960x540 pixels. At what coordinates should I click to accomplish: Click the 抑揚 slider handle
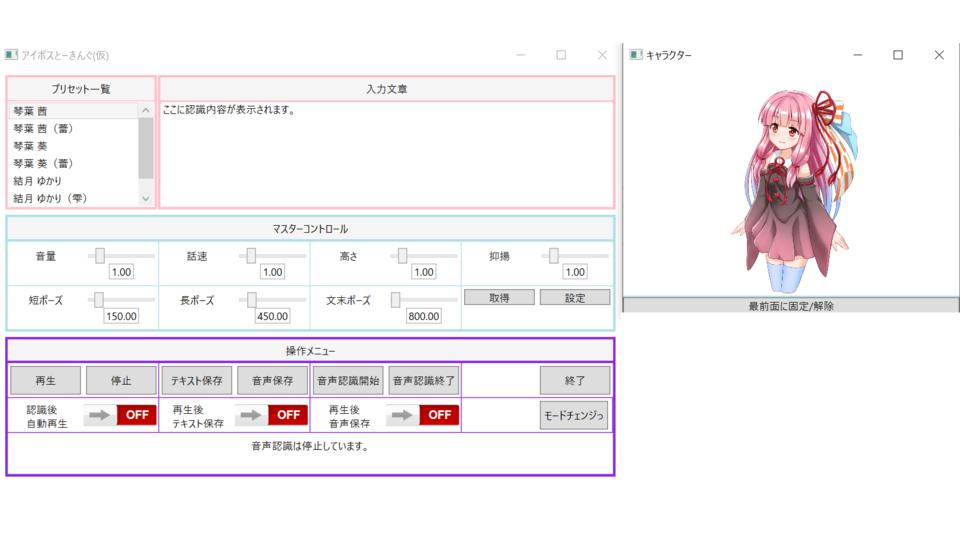tap(553, 255)
